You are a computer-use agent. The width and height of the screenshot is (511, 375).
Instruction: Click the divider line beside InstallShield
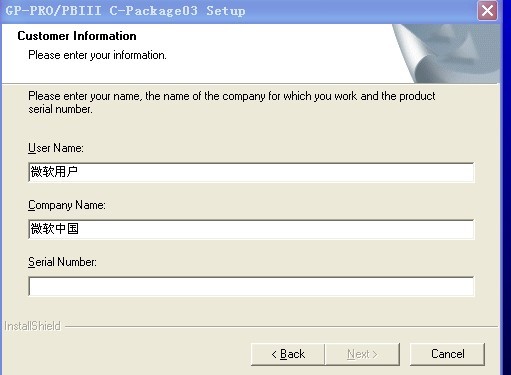(x=281, y=326)
